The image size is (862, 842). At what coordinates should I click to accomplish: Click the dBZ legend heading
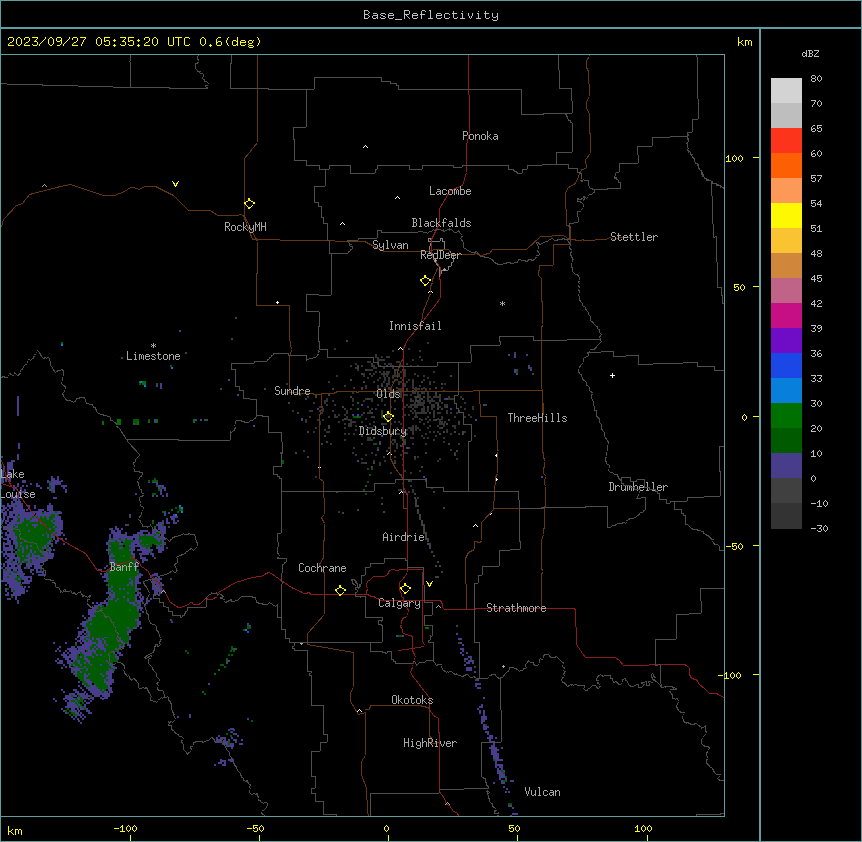coord(810,53)
